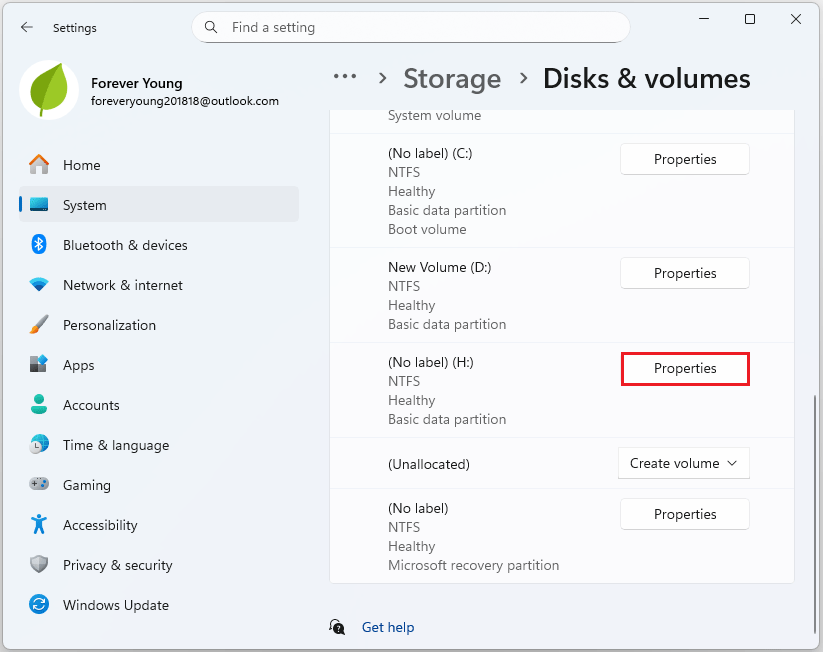Viewport: 823px width, 652px height.
Task: Click the back arrow in Settings
Action: (x=27, y=28)
